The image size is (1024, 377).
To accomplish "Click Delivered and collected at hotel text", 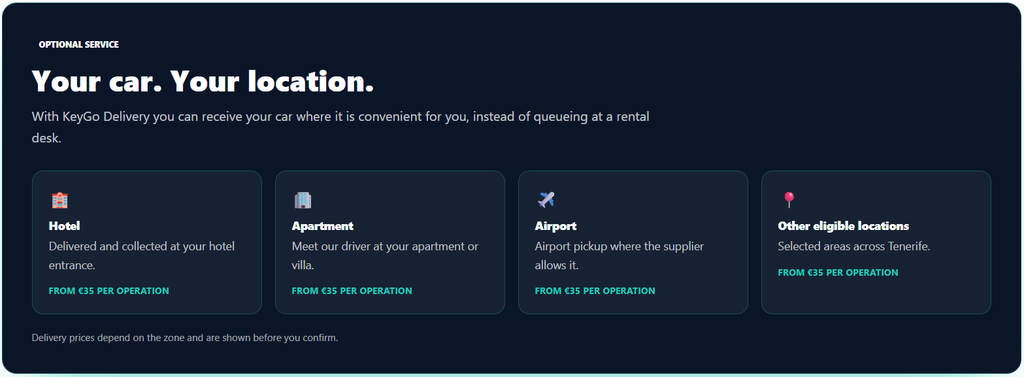I will tap(142, 256).
